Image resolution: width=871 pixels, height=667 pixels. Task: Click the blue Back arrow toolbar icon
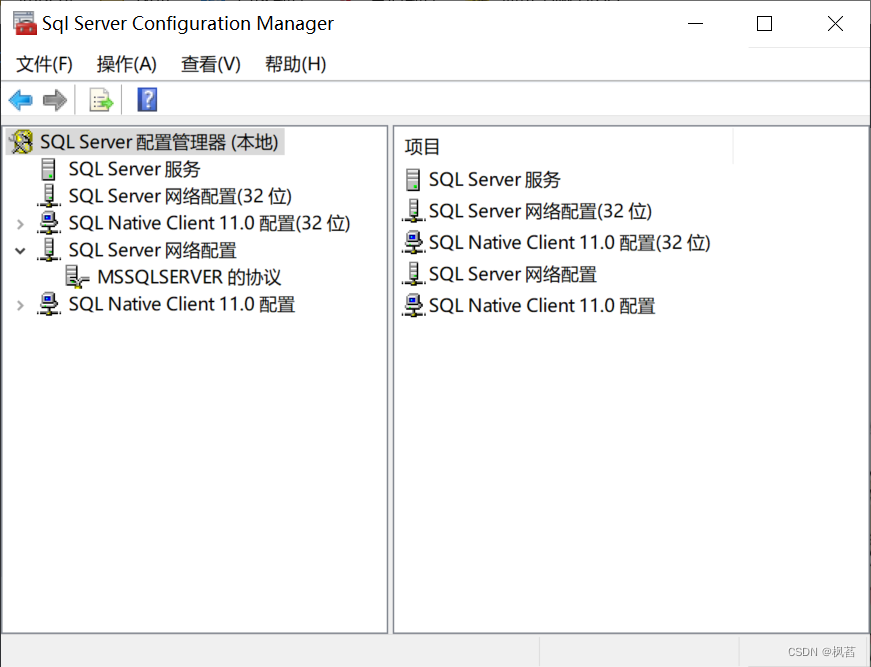20,100
